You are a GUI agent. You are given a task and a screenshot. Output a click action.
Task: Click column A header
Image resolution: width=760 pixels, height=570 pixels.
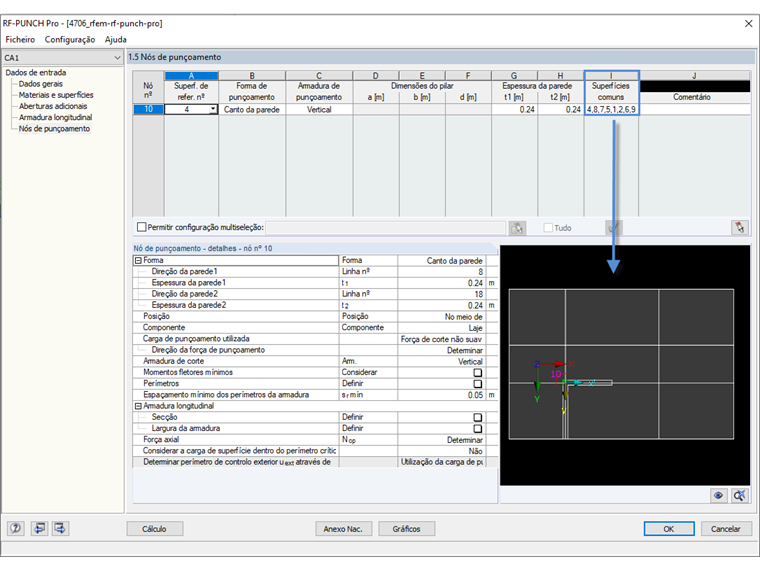(x=191, y=76)
